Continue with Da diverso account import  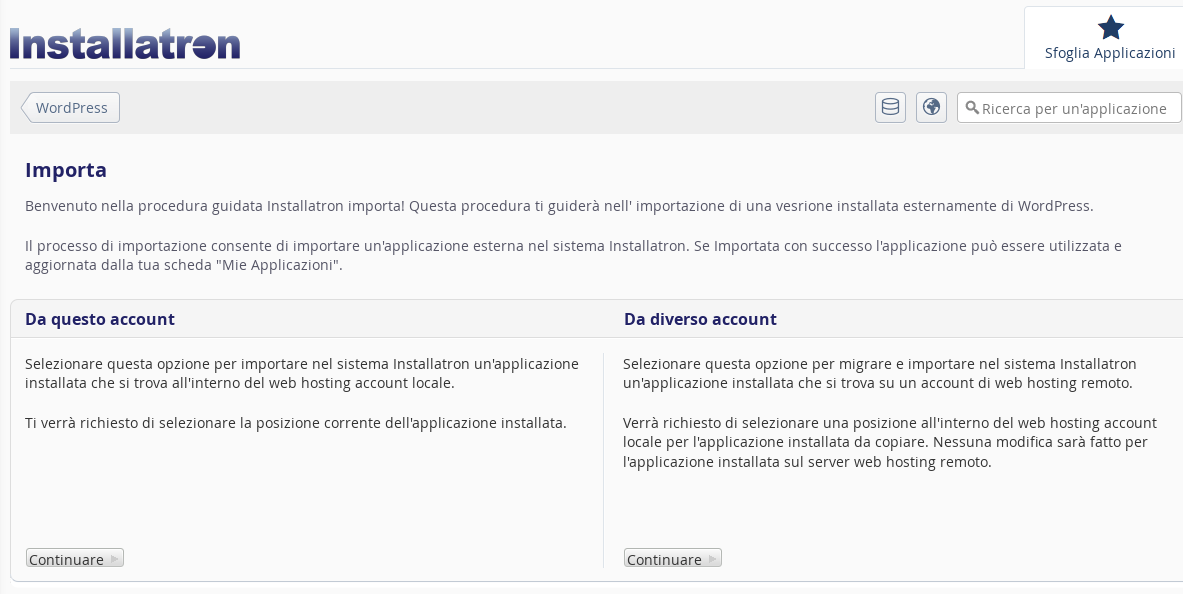[672, 559]
